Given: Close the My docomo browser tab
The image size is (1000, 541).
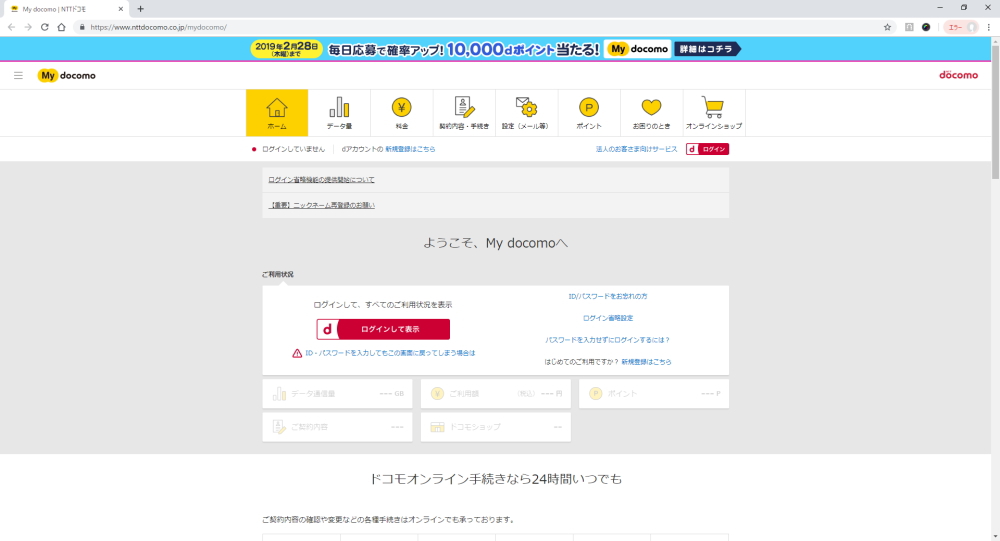Looking at the screenshot, I should click(x=121, y=9).
